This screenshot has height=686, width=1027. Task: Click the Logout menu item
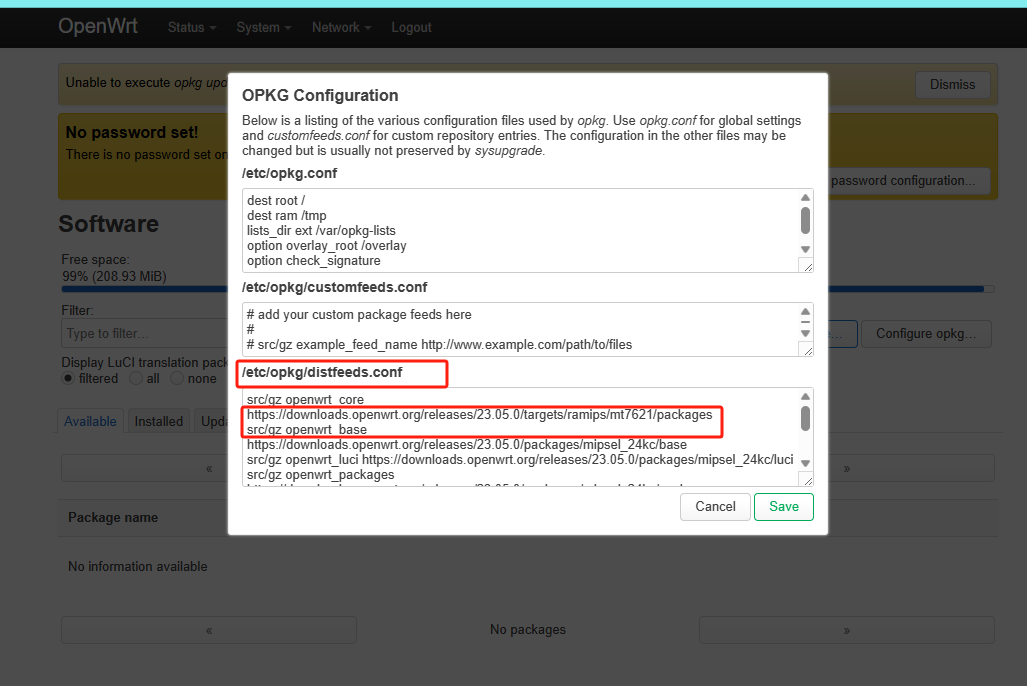(411, 28)
